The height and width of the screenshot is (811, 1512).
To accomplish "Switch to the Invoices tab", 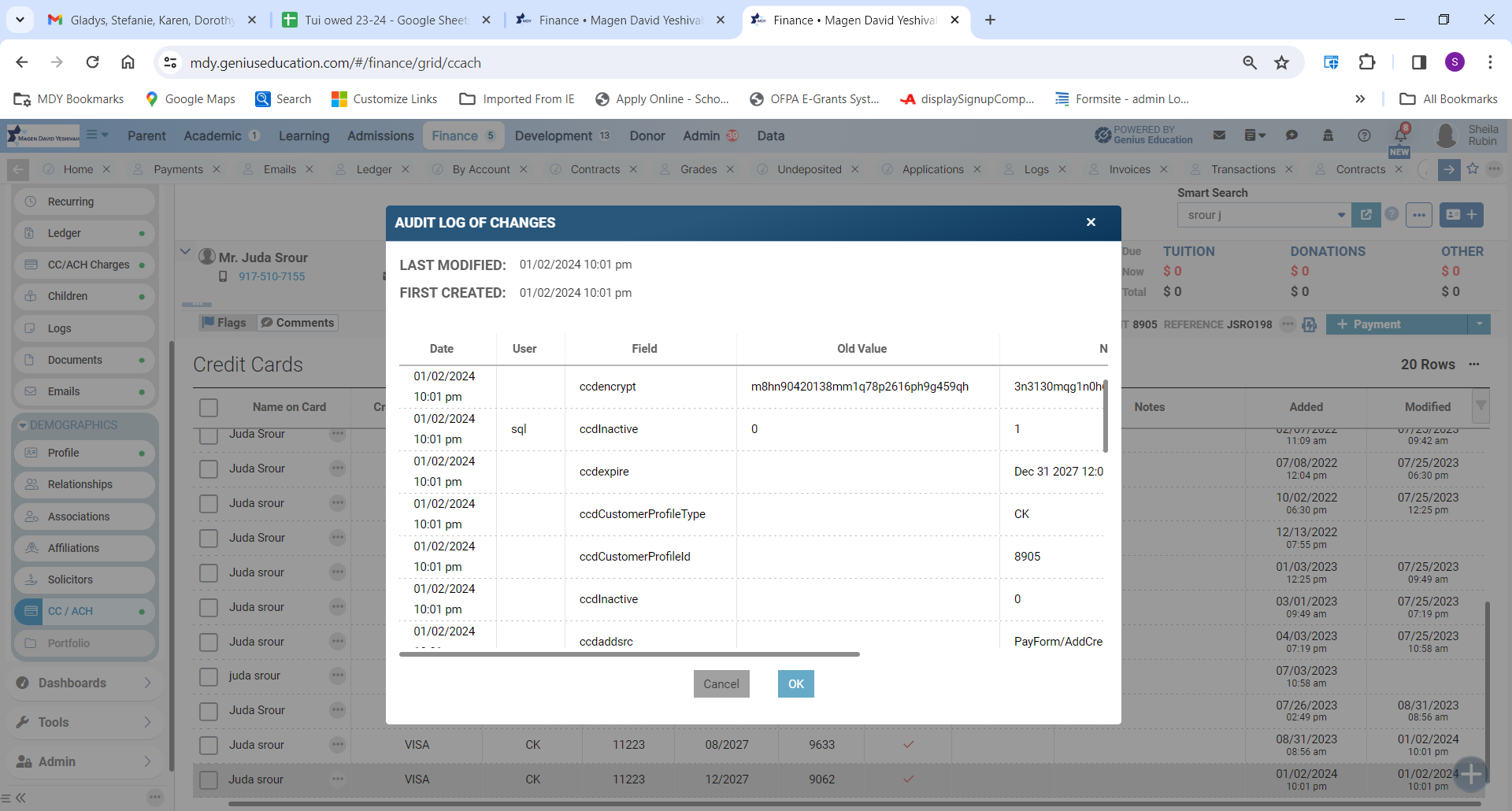I will point(1129,169).
